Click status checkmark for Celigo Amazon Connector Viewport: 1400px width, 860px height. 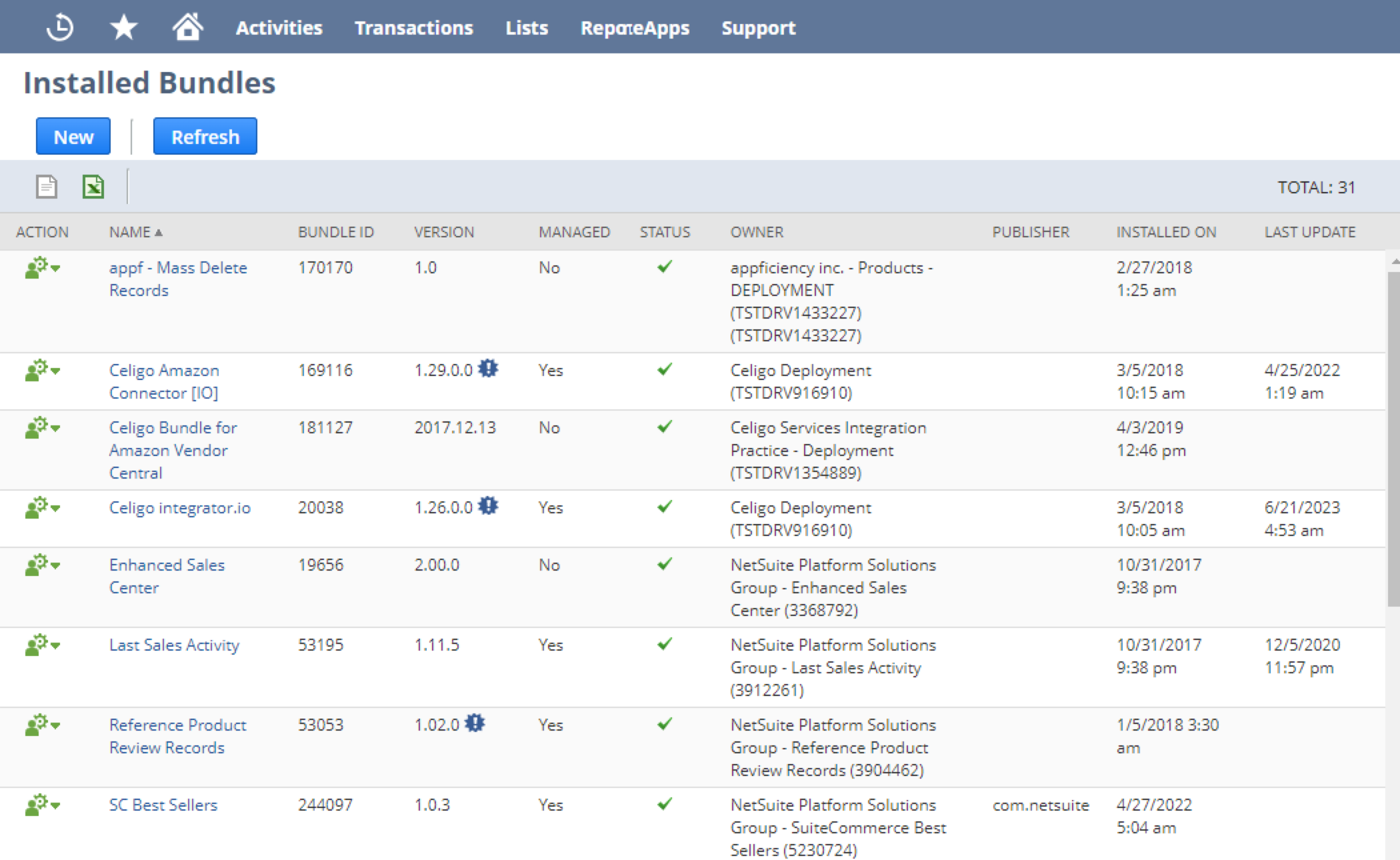click(x=665, y=369)
